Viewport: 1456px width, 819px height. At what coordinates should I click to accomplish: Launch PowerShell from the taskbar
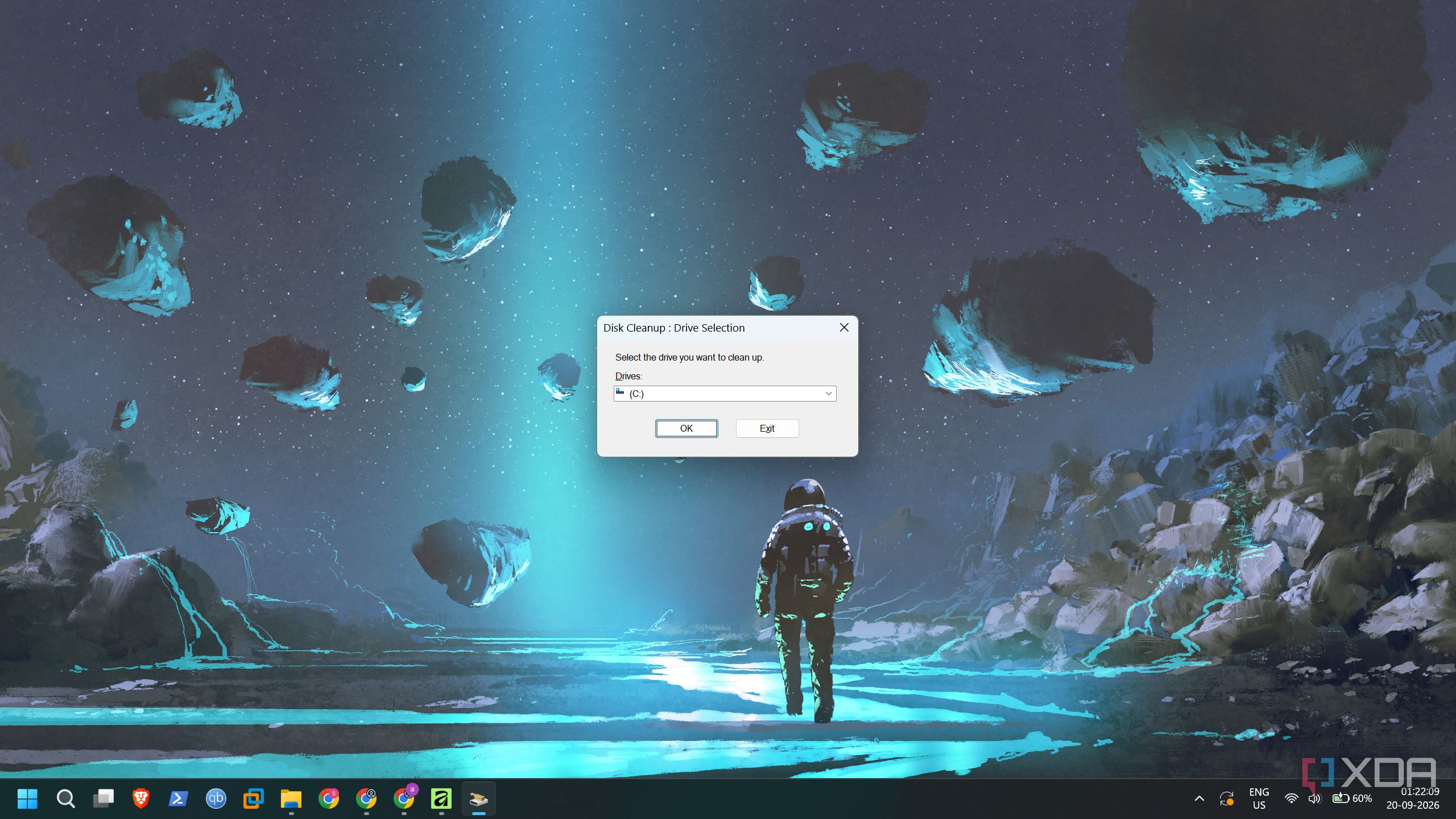178,799
